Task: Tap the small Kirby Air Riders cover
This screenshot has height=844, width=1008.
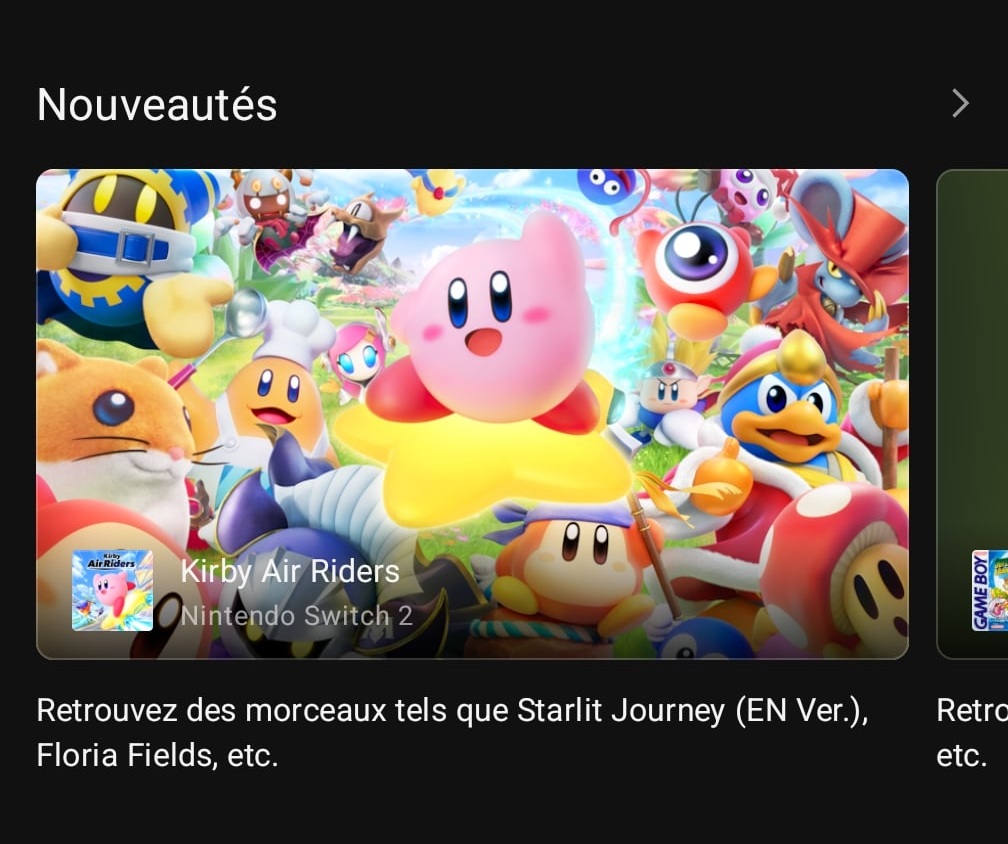Action: (x=112, y=590)
